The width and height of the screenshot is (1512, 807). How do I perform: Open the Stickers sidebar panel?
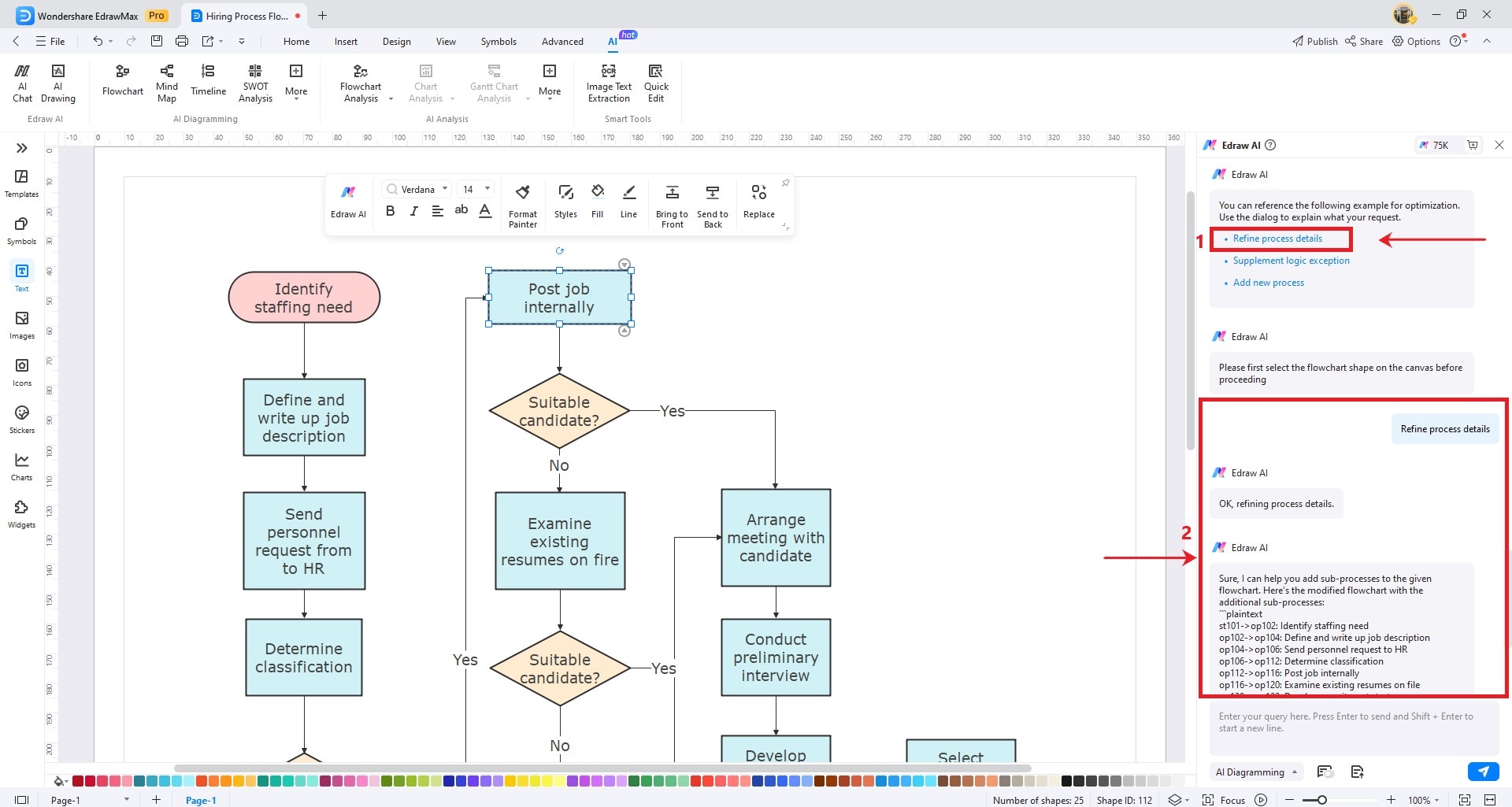click(x=22, y=420)
